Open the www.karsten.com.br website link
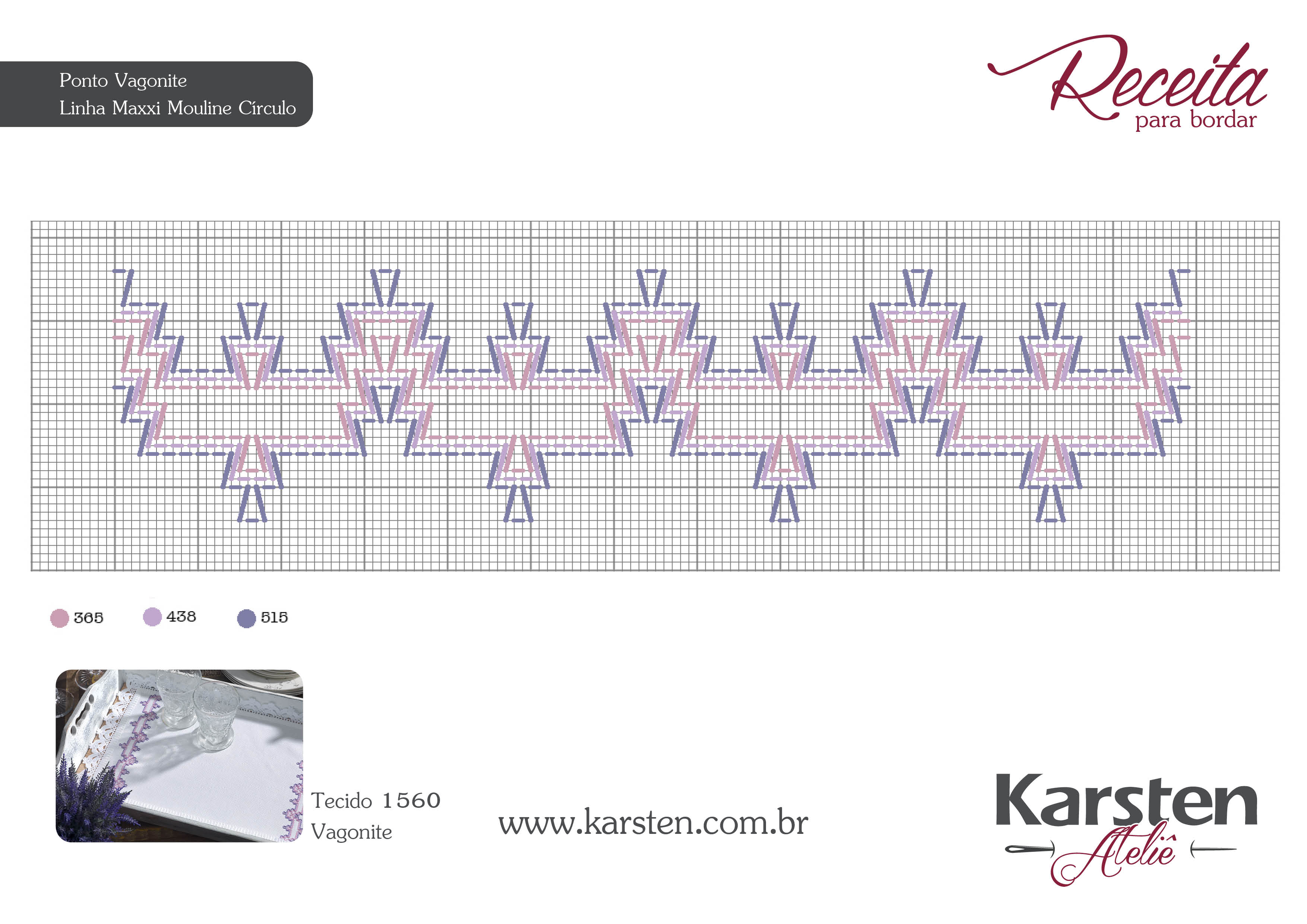This screenshot has width=1307, height=924. 653,823
